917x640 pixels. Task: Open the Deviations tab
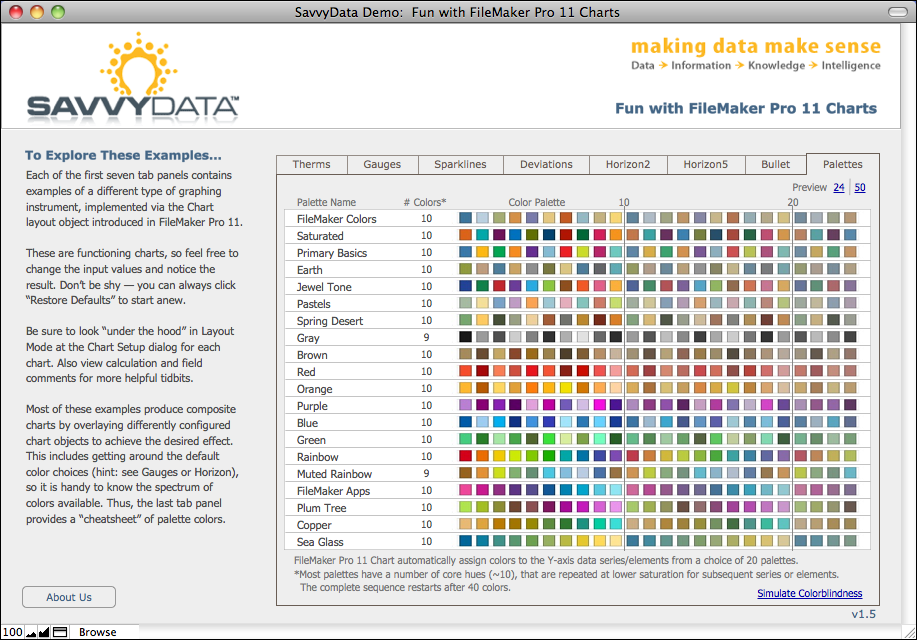click(x=546, y=164)
